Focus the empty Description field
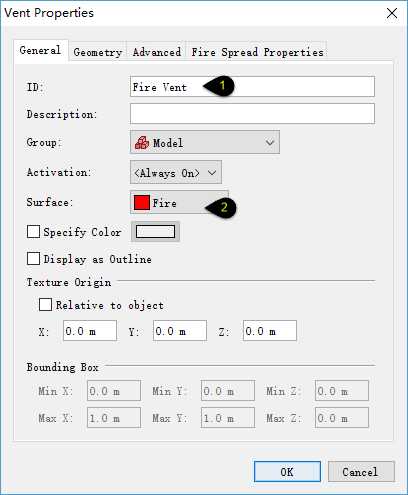Image resolution: width=408 pixels, height=495 pixels. tap(252, 114)
